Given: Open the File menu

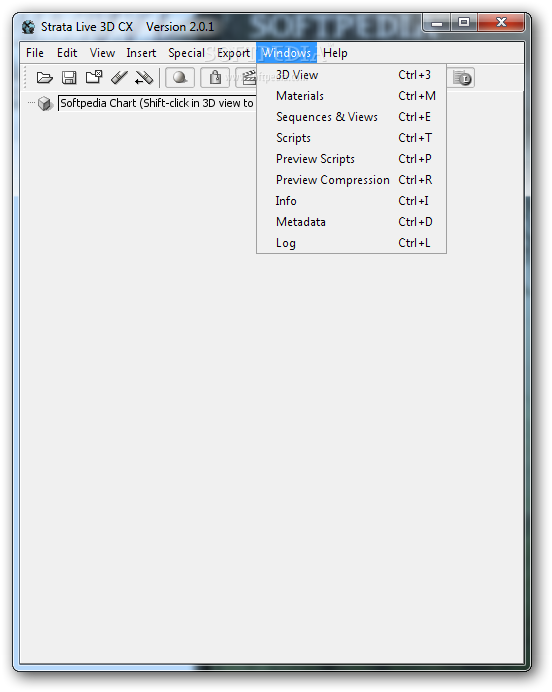Looking at the screenshot, I should point(35,53).
